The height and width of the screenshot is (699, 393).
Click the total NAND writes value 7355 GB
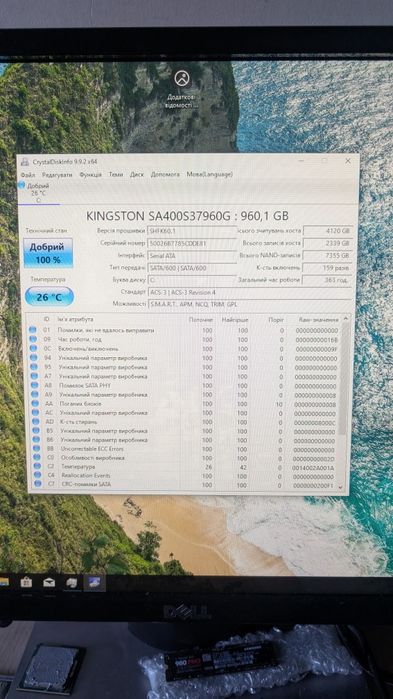[x=328, y=255]
